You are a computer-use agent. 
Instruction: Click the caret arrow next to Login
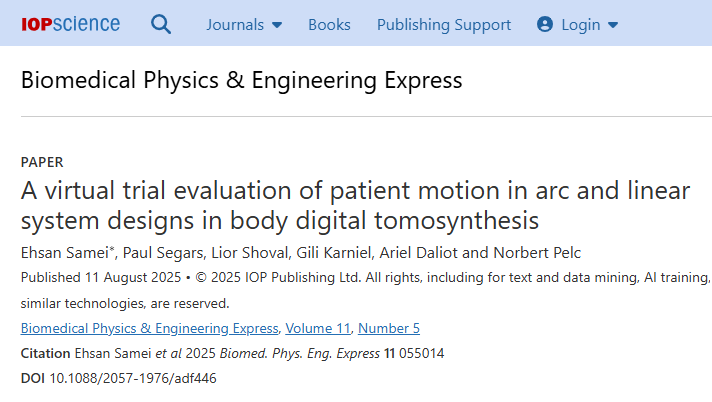tap(613, 25)
